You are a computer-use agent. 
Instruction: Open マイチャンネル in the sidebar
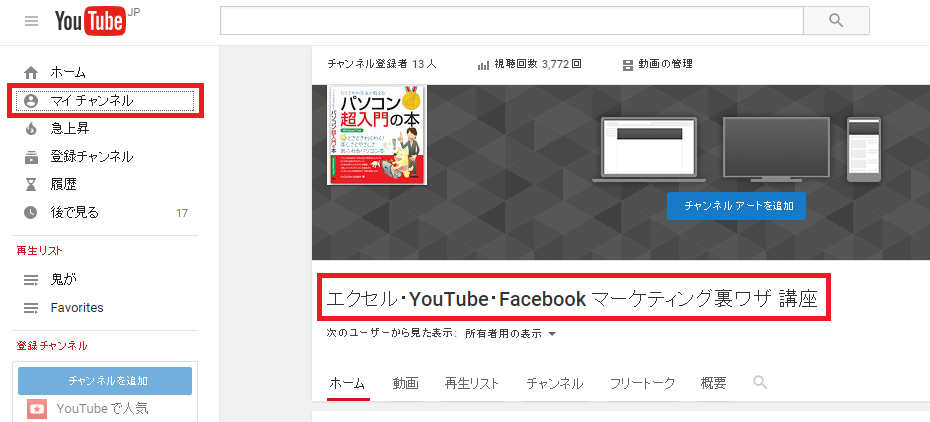pyautogui.click(x=105, y=101)
